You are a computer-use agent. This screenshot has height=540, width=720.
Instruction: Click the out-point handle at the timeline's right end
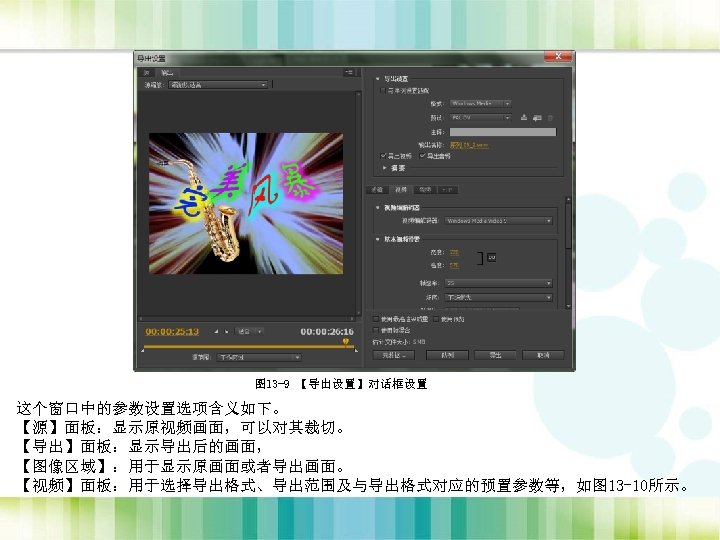[356, 351]
